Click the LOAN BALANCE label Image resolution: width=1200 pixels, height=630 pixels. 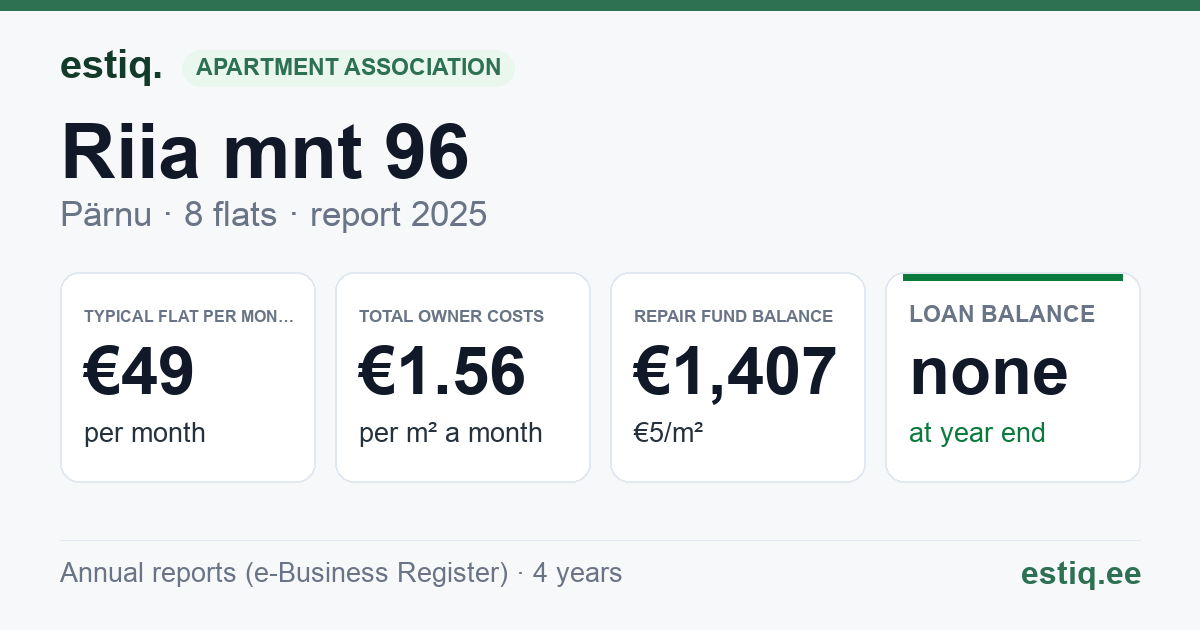point(1002,314)
